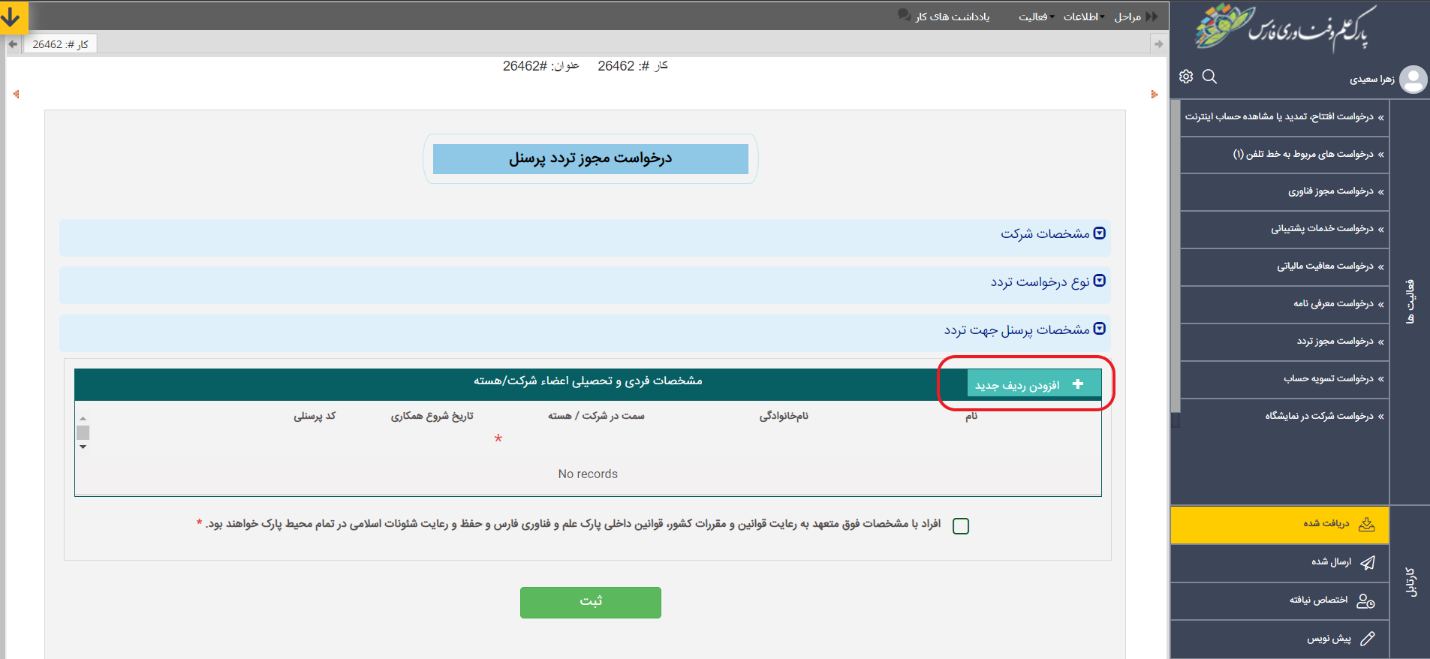1430x659 pixels.
Task: Open the دریافت شده inbox tray icon
Action: (x=1368, y=524)
